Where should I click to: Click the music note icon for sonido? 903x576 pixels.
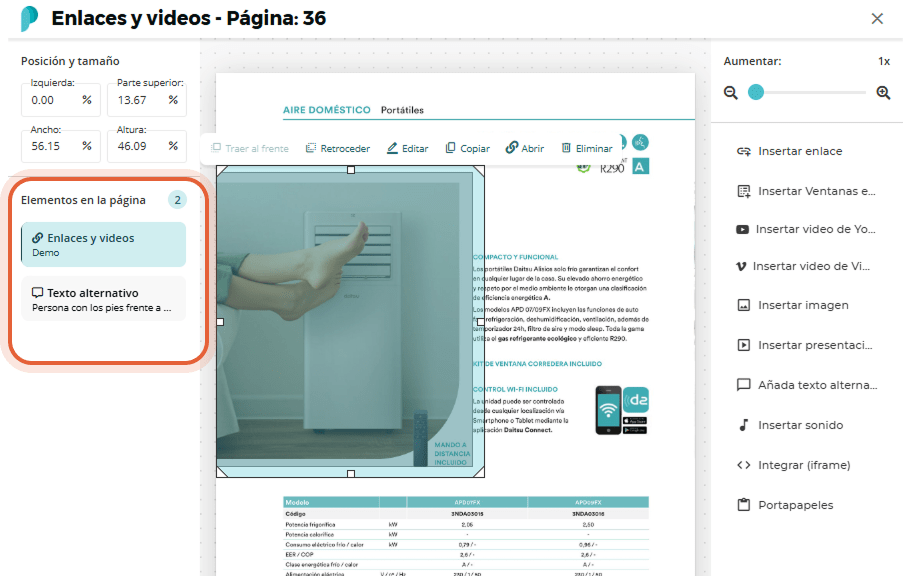[743, 425]
